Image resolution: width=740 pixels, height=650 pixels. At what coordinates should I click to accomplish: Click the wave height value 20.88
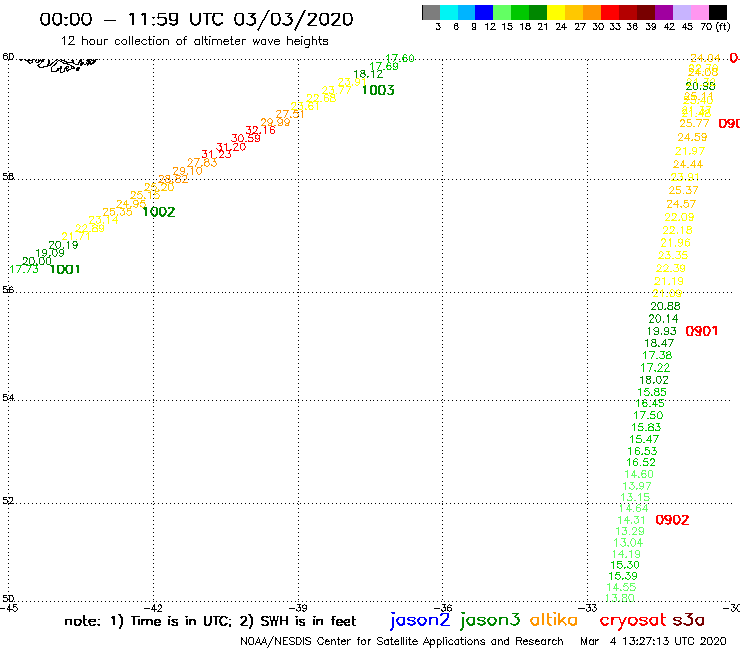[x=665, y=306]
